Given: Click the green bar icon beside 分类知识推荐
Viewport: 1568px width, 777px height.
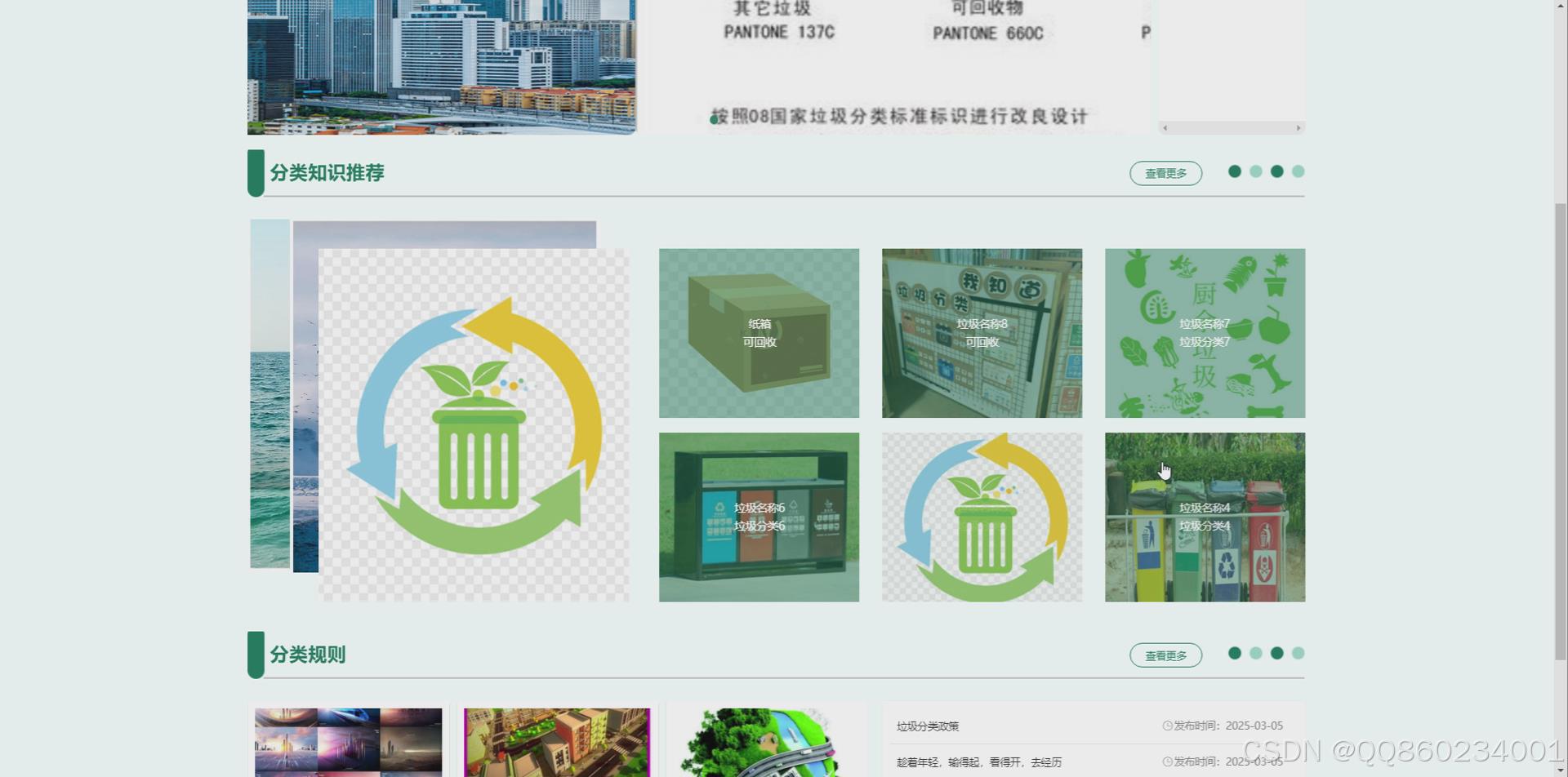Looking at the screenshot, I should click(256, 172).
